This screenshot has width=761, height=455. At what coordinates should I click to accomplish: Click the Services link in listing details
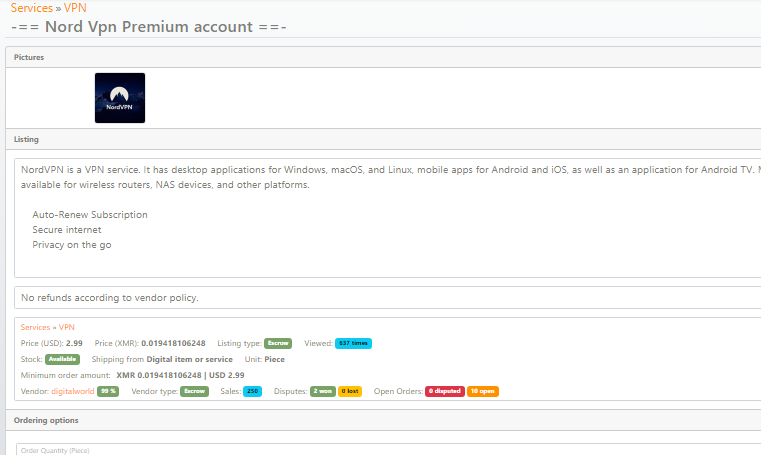35,327
